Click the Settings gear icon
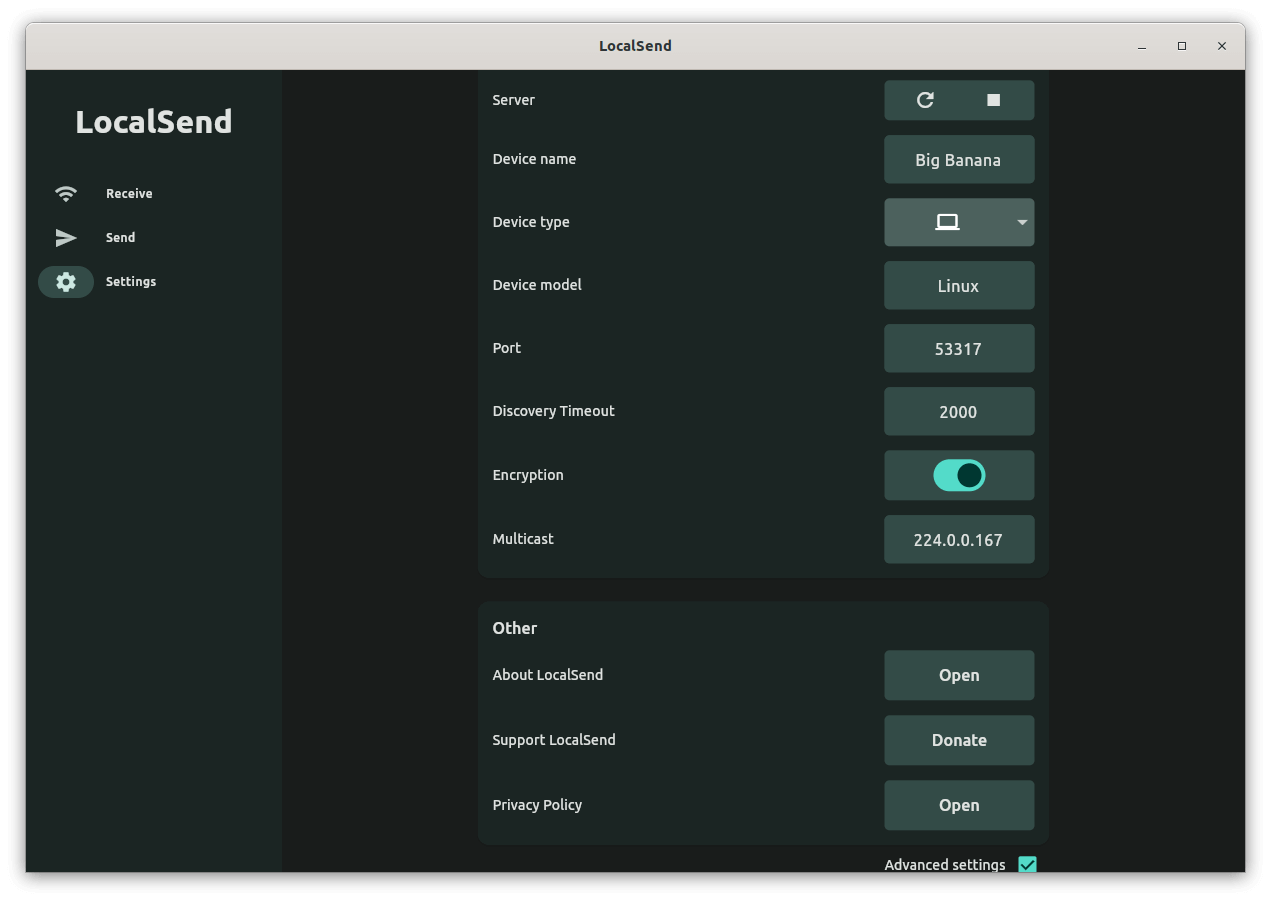The image size is (1271, 901). coord(65,281)
